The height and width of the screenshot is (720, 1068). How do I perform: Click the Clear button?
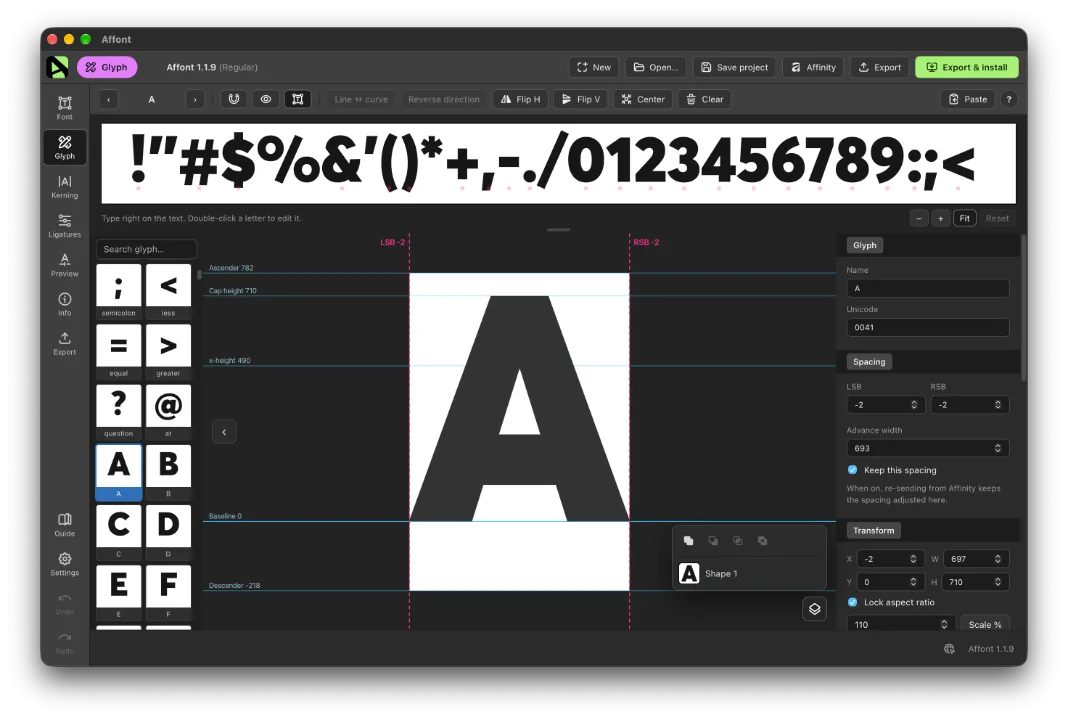[x=704, y=99]
